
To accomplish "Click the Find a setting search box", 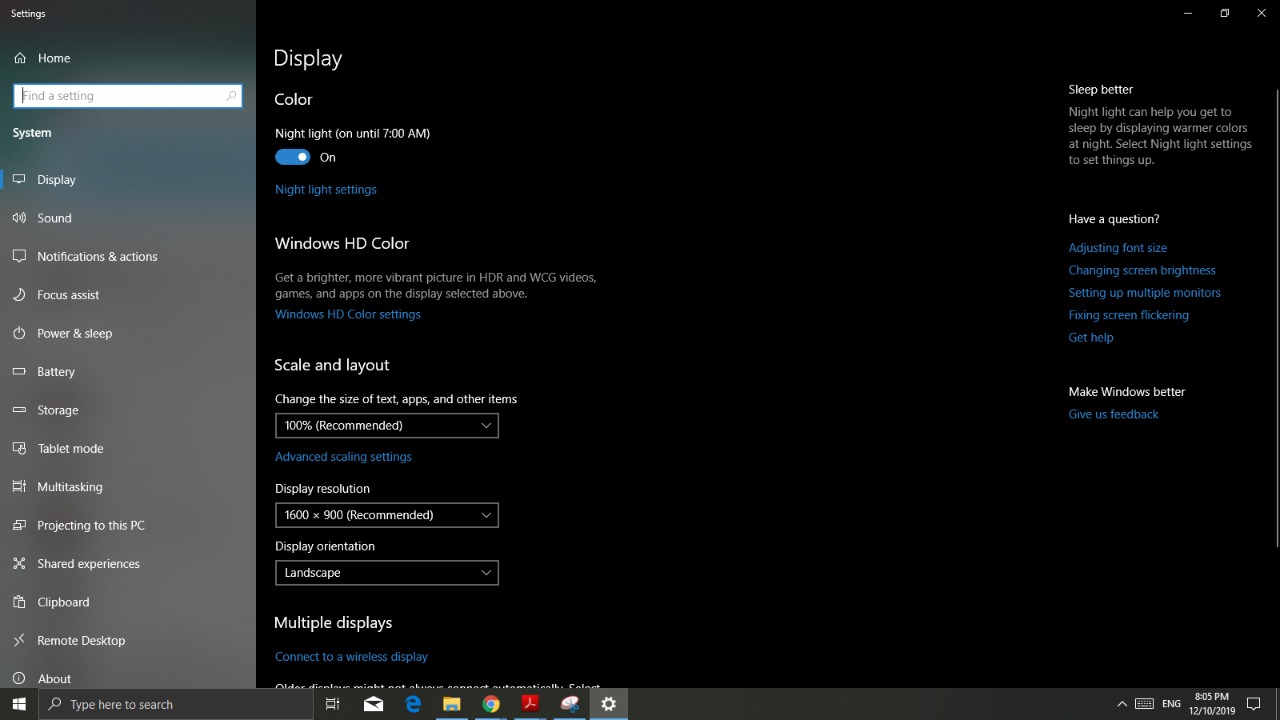I will 128,96.
